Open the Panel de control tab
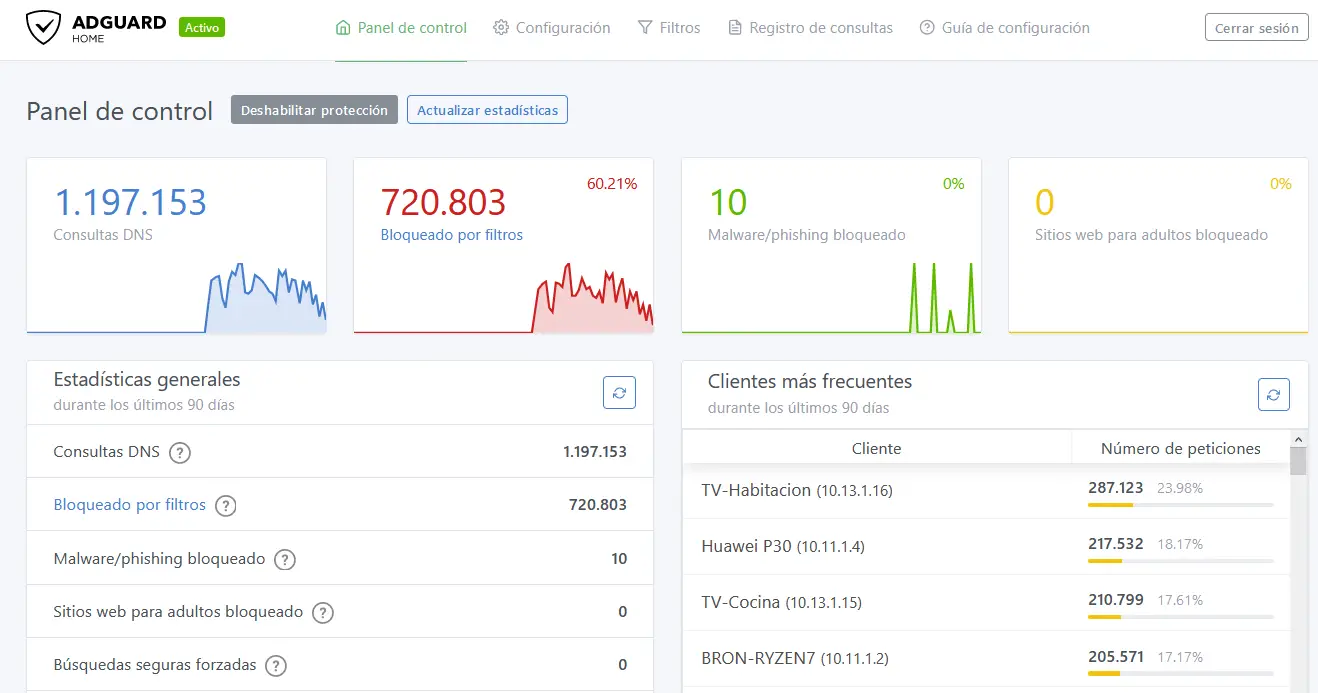 tap(401, 28)
